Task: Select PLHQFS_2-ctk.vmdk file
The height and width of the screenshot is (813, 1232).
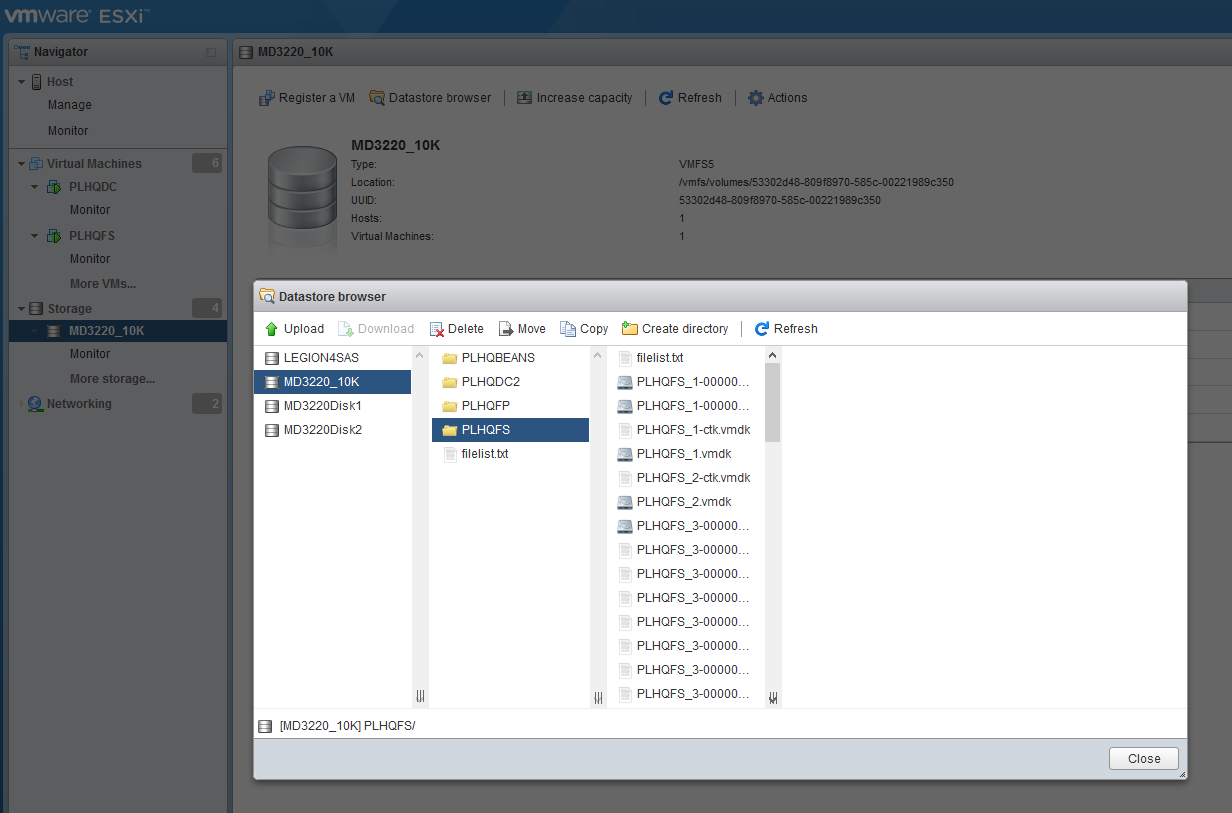Action: coord(686,478)
